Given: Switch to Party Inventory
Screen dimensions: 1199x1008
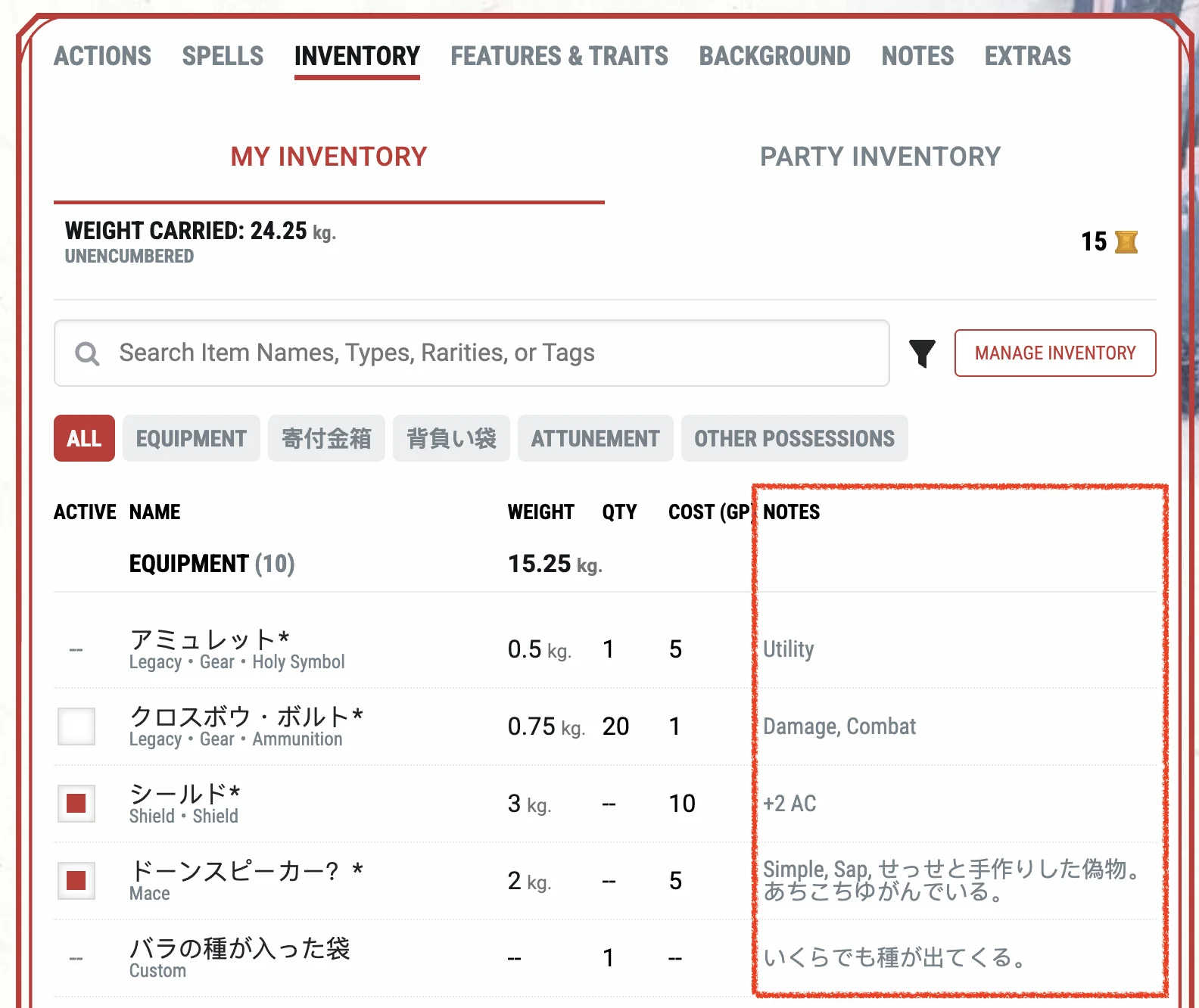Looking at the screenshot, I should (880, 157).
